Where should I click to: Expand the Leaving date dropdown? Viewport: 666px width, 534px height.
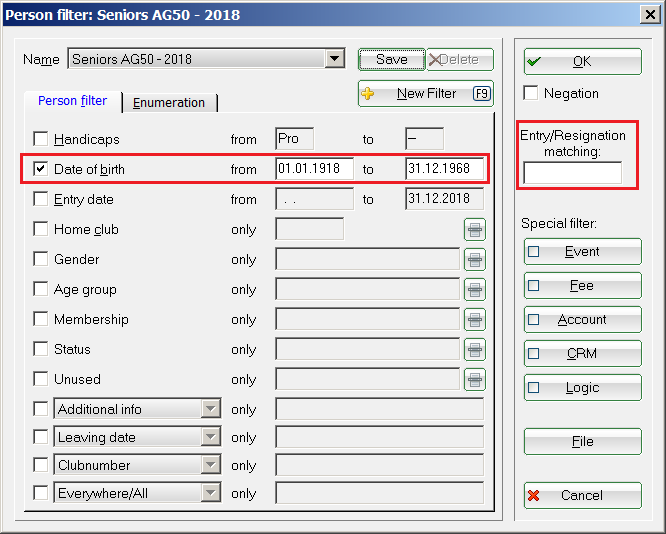210,437
